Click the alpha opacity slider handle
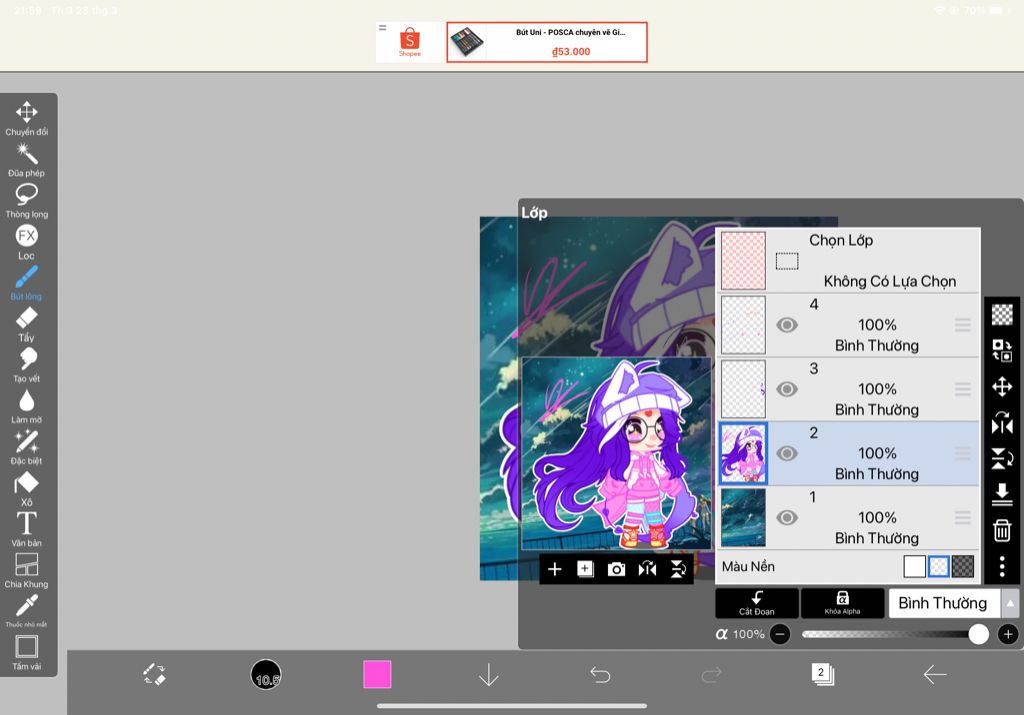The height and width of the screenshot is (715, 1024). 978,634
